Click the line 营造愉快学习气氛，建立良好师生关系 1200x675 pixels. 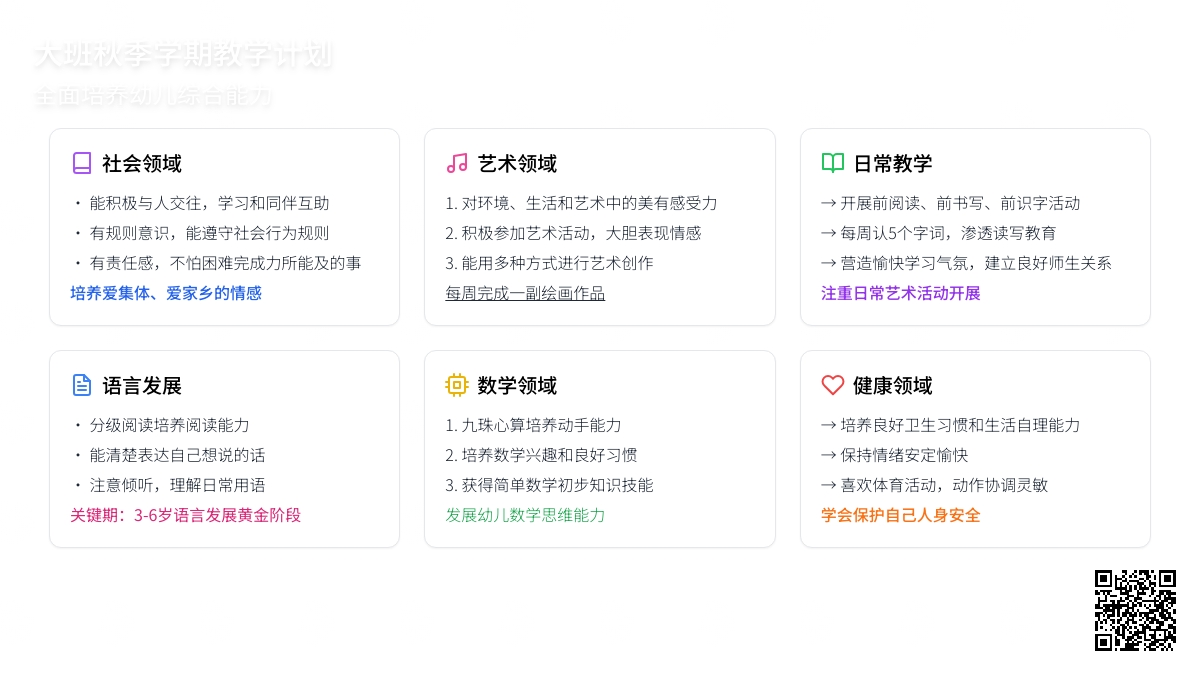tap(967, 263)
